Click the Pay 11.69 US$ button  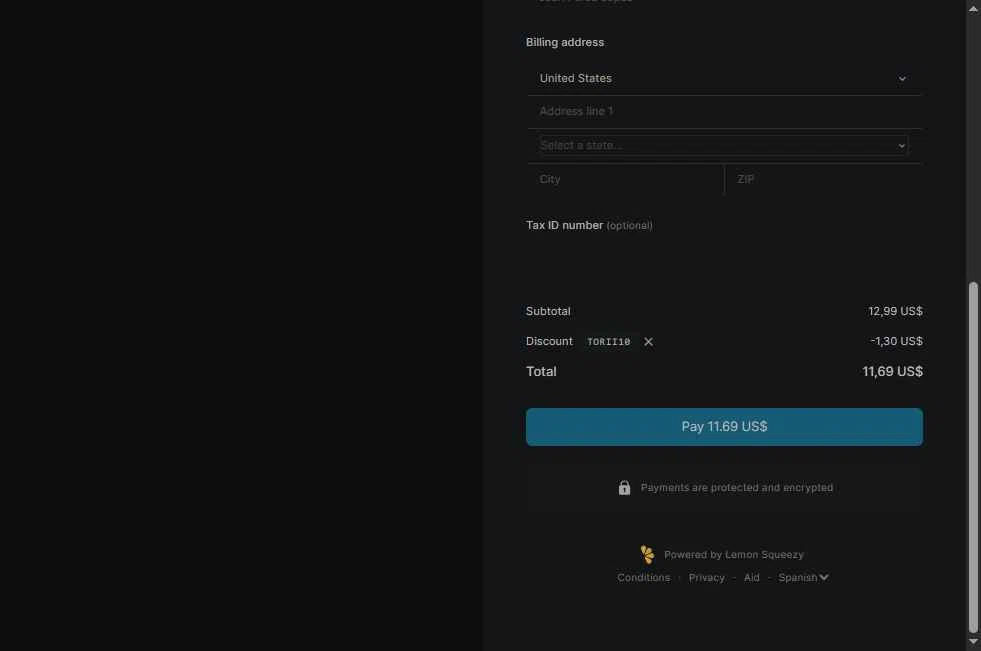724,426
